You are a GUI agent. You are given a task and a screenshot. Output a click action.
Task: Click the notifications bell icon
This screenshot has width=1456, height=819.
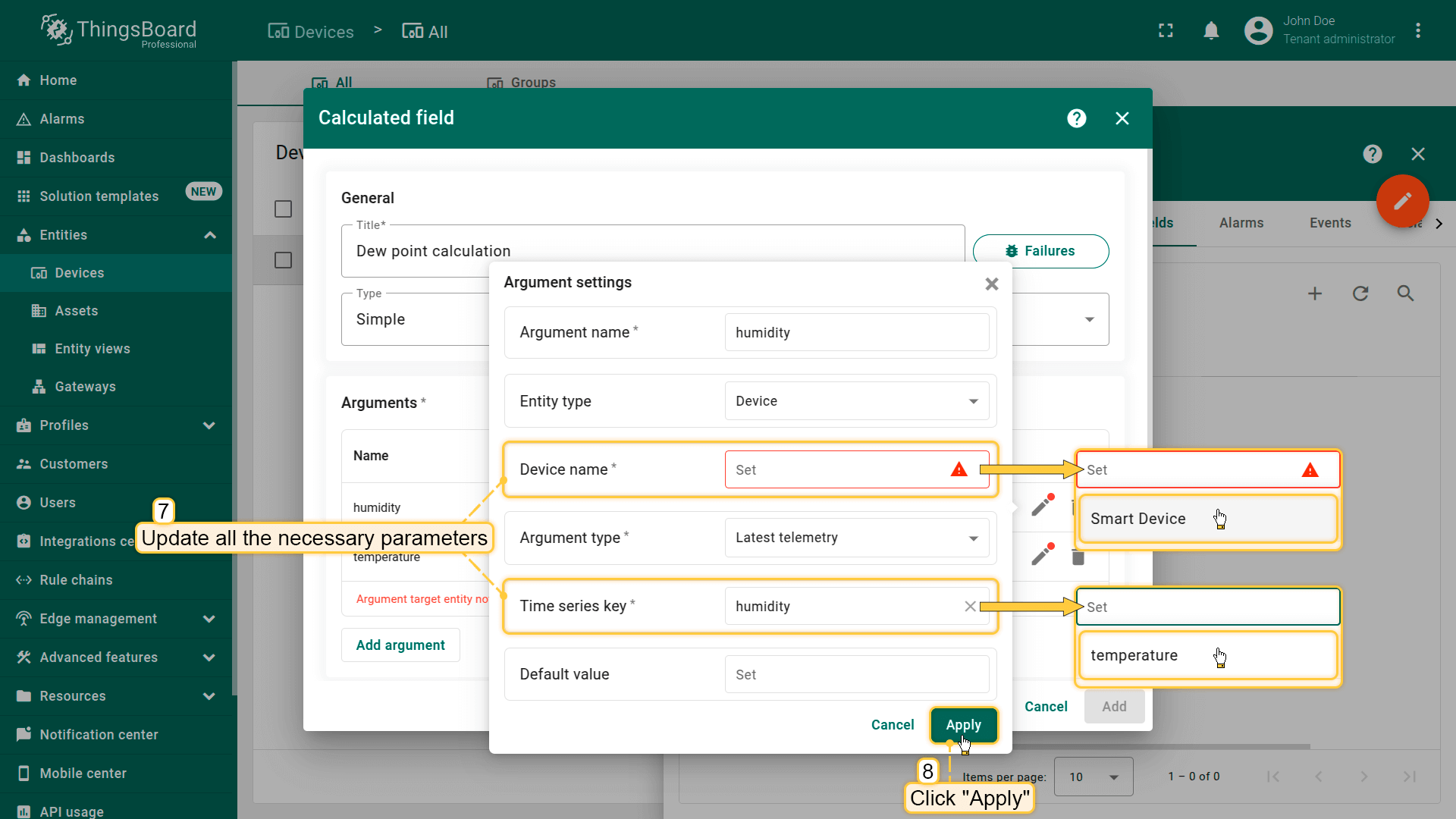click(x=1211, y=31)
